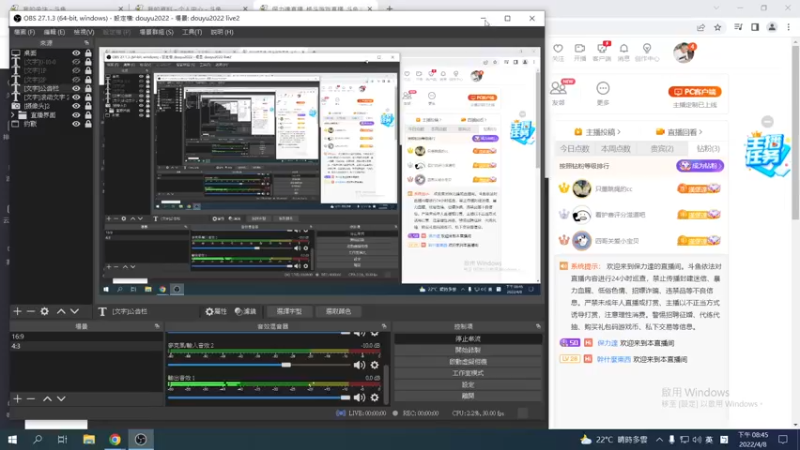Click 工作室模式 studio mode button

(467, 373)
